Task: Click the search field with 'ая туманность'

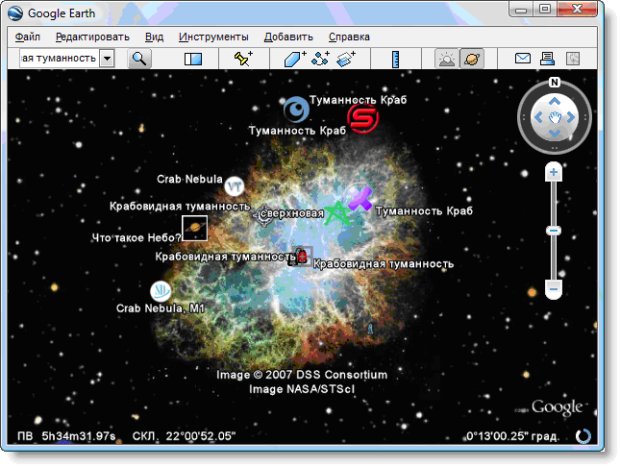Action: (59, 59)
